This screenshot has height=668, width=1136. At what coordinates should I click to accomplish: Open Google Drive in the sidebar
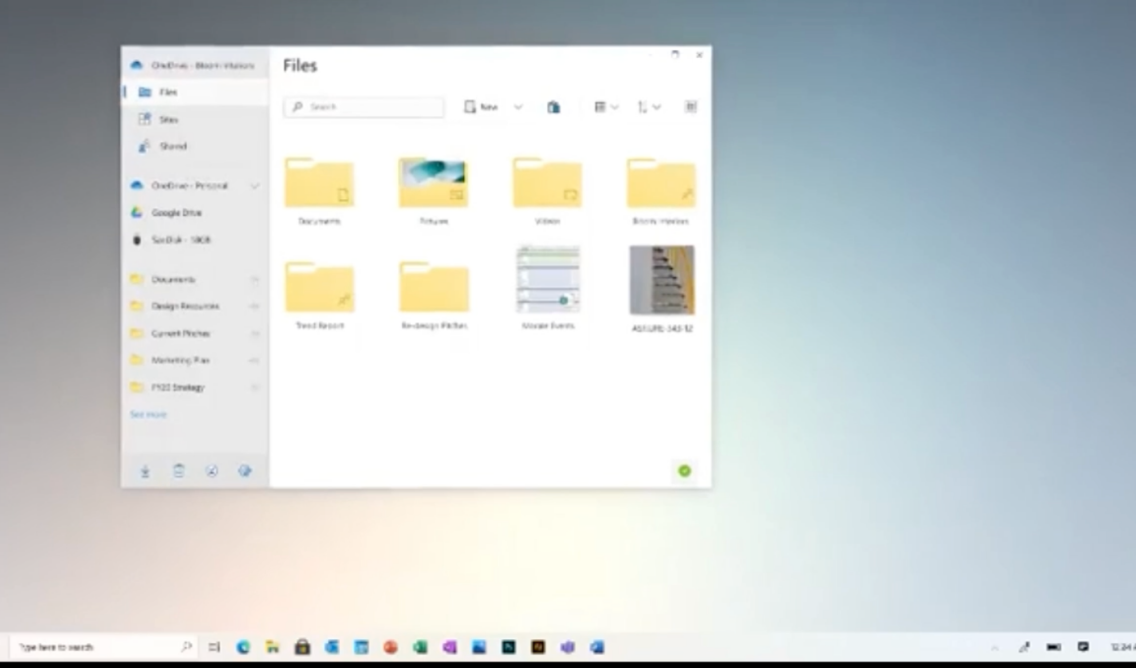pyautogui.click(x=176, y=213)
